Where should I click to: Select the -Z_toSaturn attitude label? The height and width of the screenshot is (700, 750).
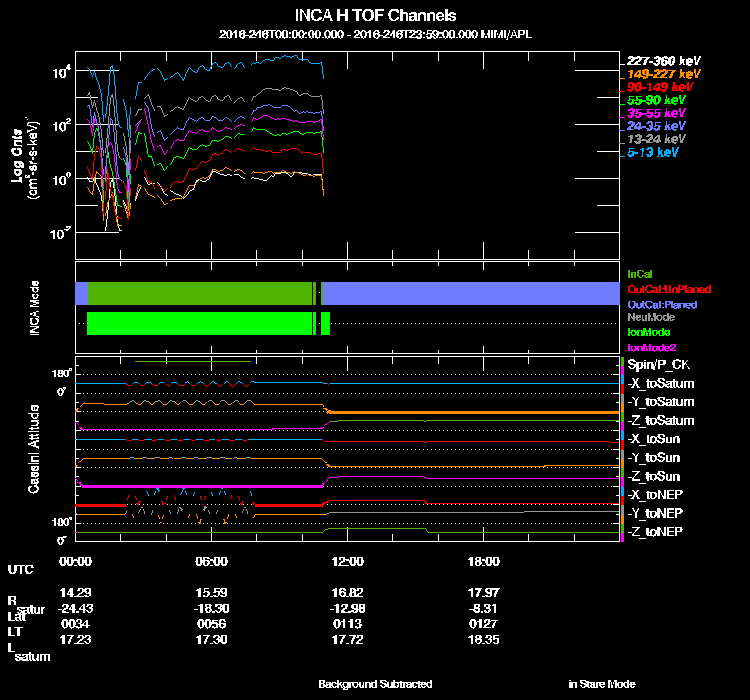click(661, 421)
